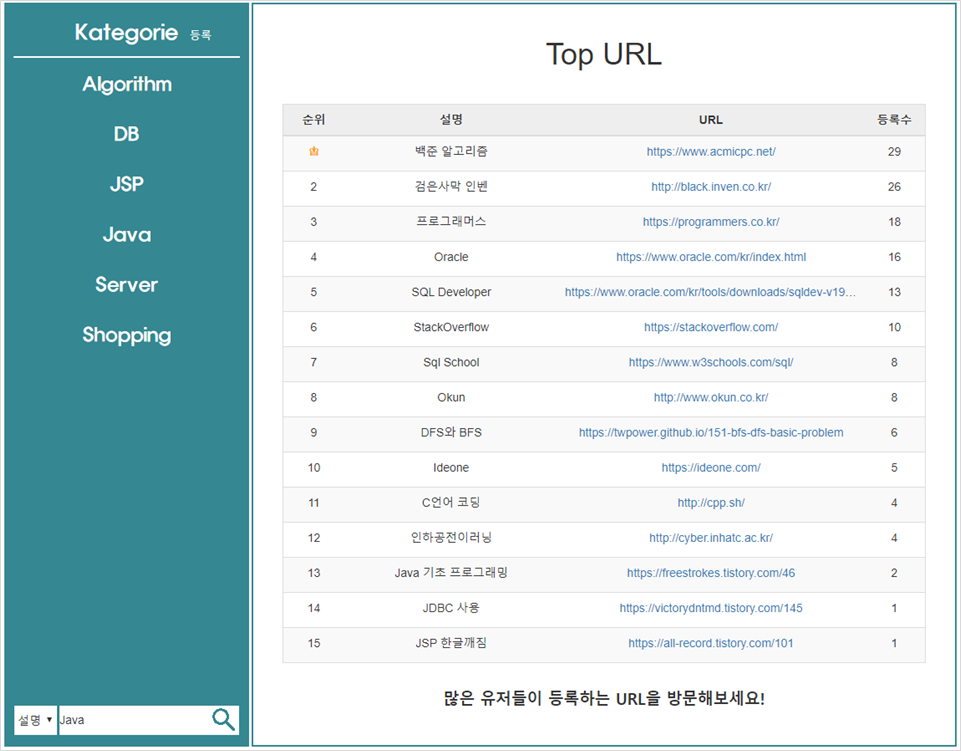The width and height of the screenshot is (961, 751).
Task: Open the Java category
Action: tap(126, 234)
